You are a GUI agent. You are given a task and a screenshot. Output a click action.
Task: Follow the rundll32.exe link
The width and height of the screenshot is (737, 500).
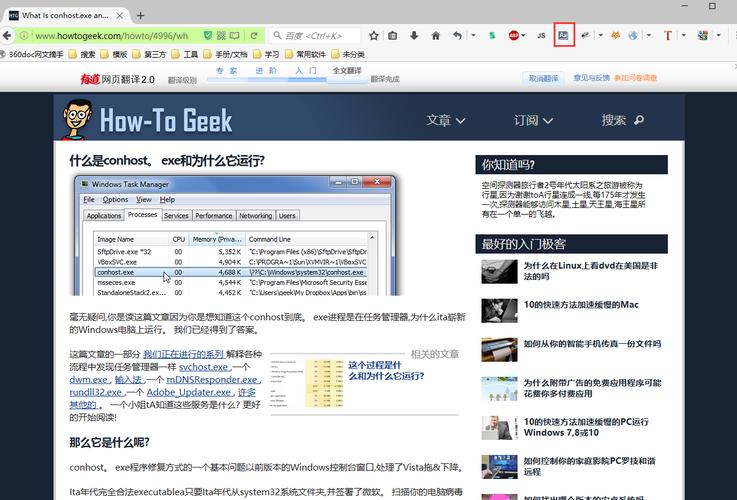pyautogui.click(x=96, y=392)
